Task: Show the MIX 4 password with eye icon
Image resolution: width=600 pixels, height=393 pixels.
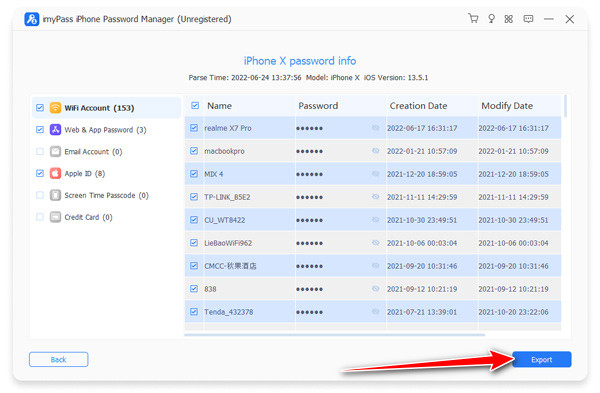Action: [375, 174]
